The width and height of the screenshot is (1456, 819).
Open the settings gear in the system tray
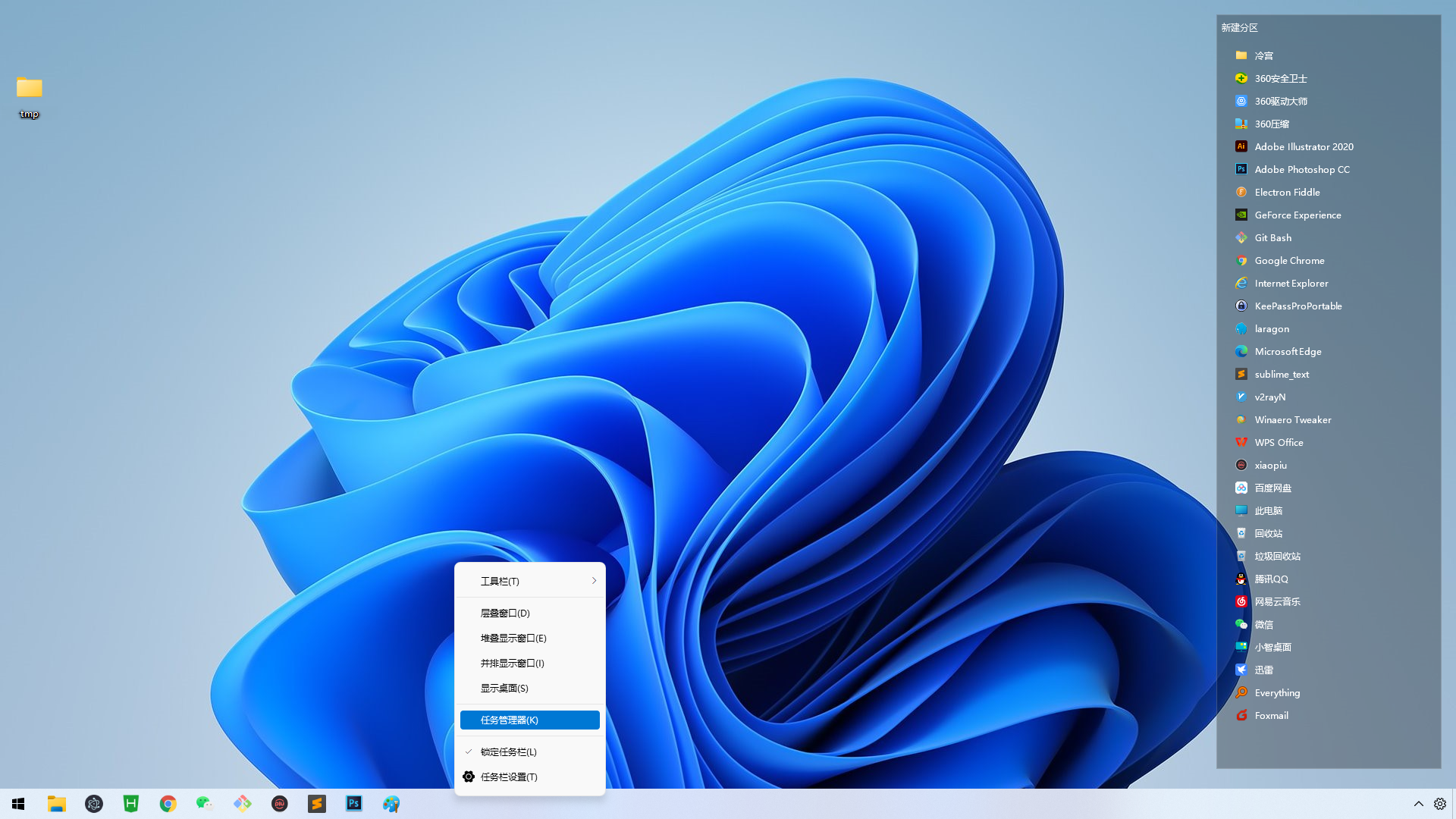pos(1439,803)
